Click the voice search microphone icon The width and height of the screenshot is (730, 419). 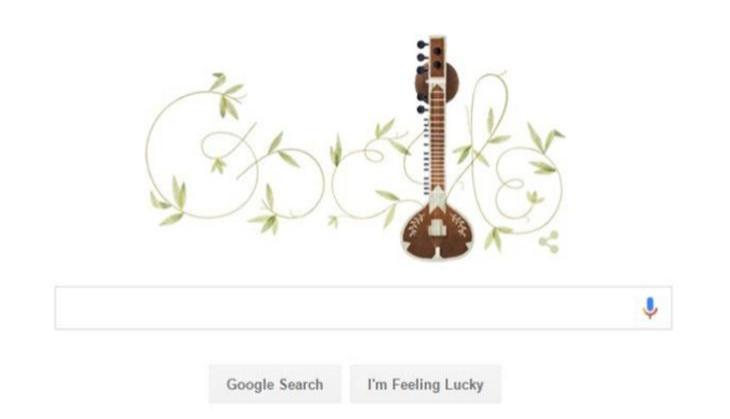(x=650, y=308)
